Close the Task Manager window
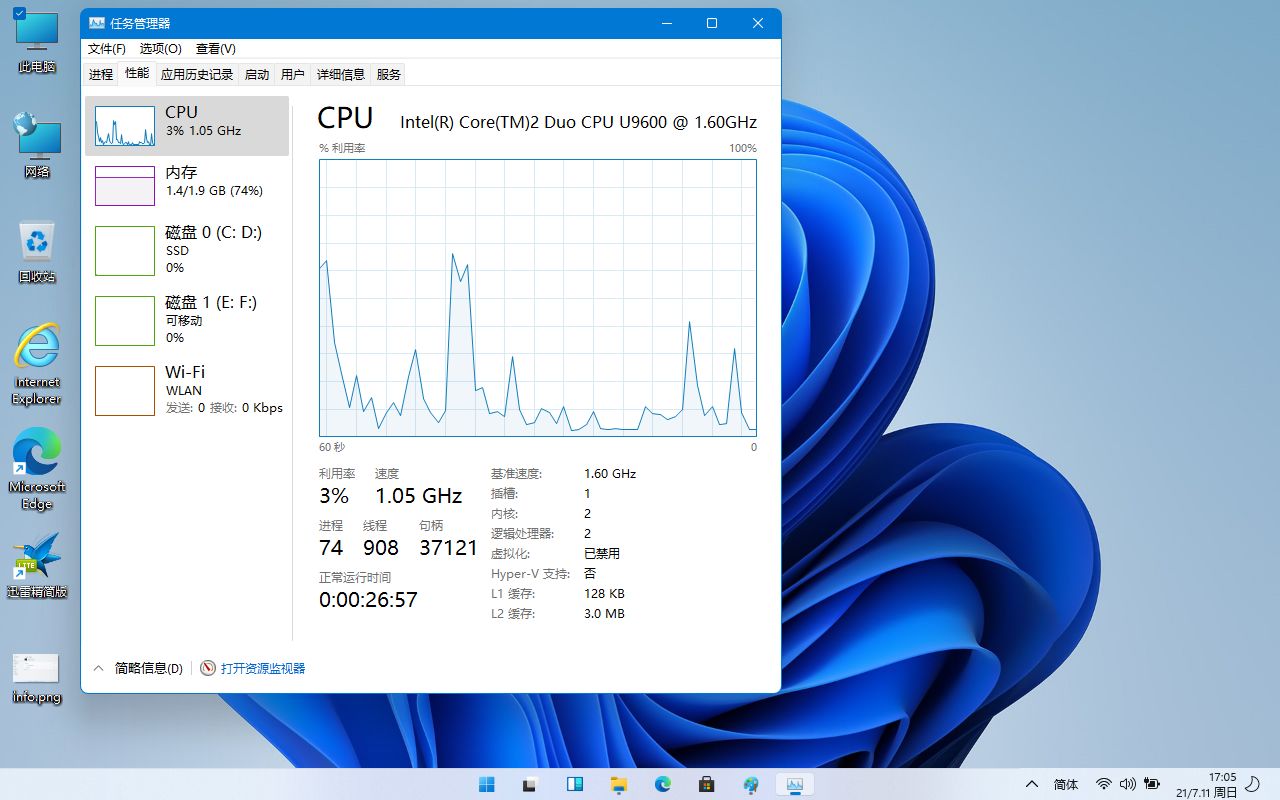This screenshot has height=800, width=1280. (x=758, y=23)
